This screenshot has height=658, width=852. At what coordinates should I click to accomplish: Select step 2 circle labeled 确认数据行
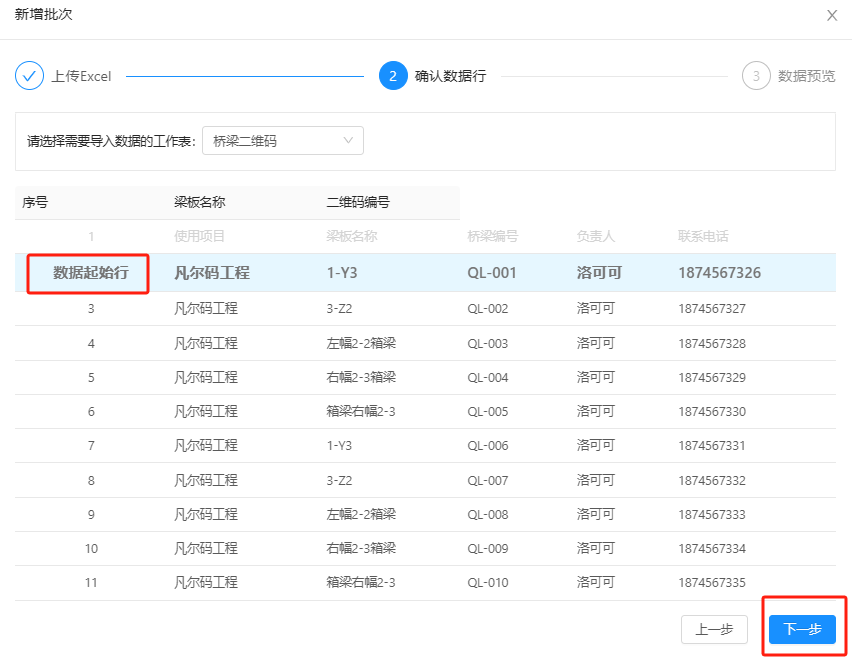pyautogui.click(x=393, y=76)
